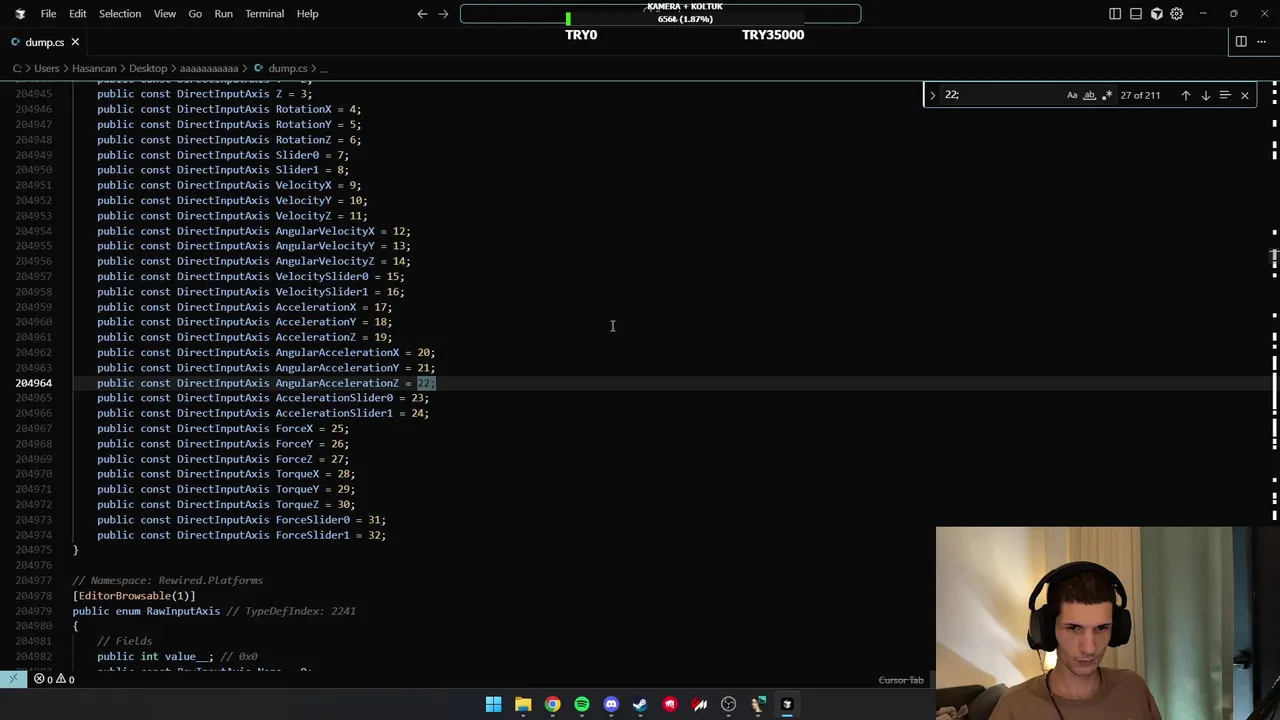
Task: Toggle the bottom panel layout icon
Action: coord(1136,14)
